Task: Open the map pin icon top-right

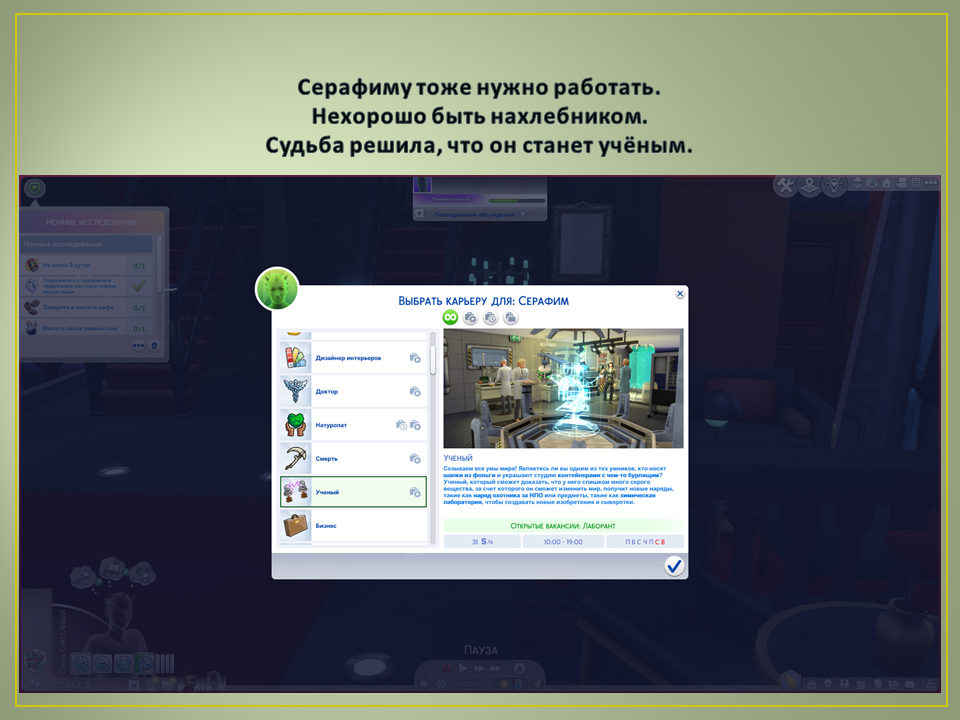Action: click(809, 185)
